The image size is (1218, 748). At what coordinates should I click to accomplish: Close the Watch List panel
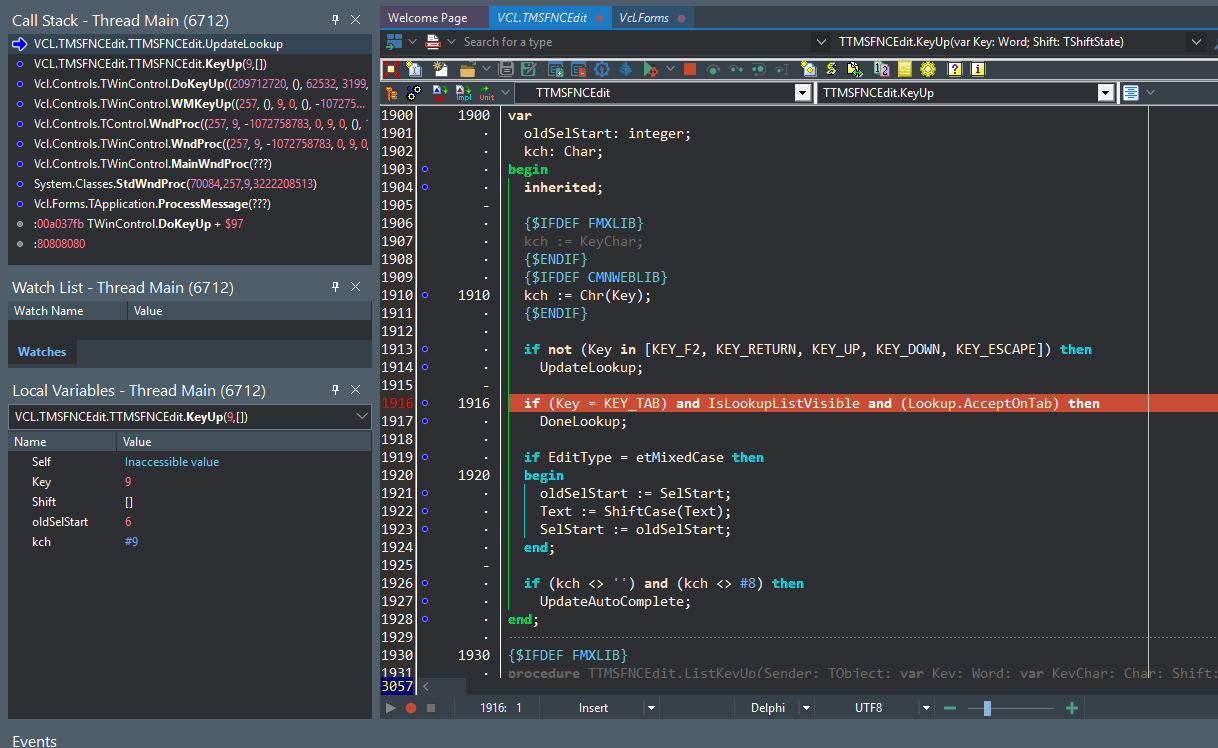click(355, 287)
